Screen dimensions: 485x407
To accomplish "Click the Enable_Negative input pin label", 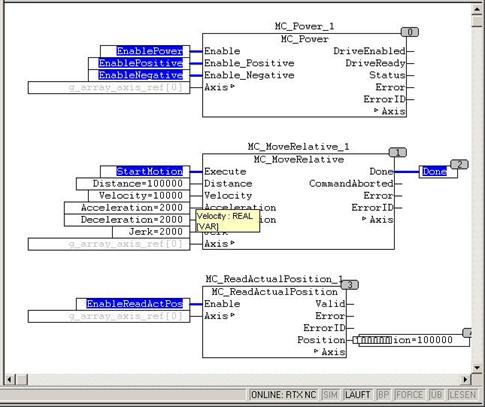I will [x=249, y=75].
